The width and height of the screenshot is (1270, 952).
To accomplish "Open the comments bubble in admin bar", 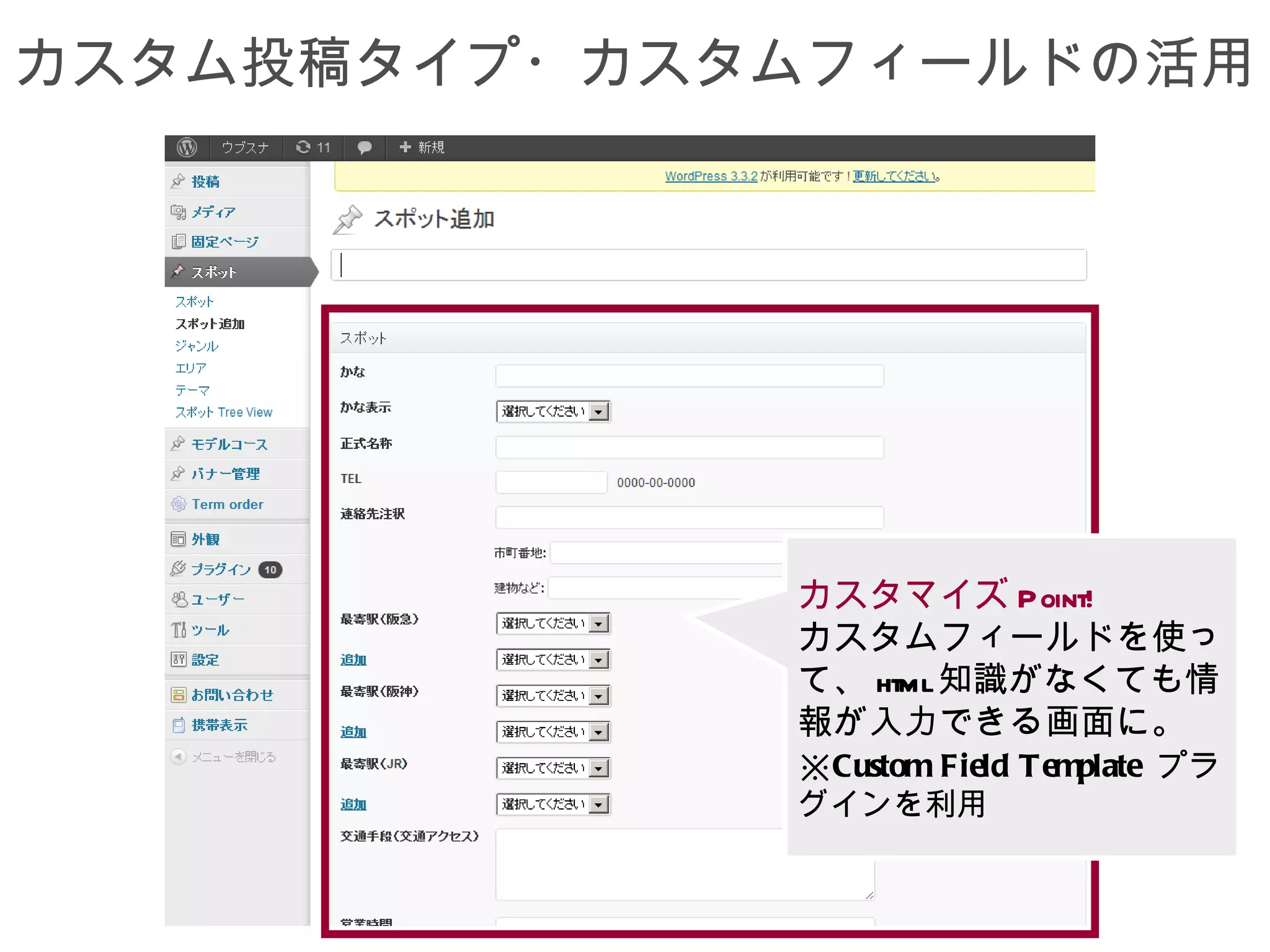I will click(365, 148).
